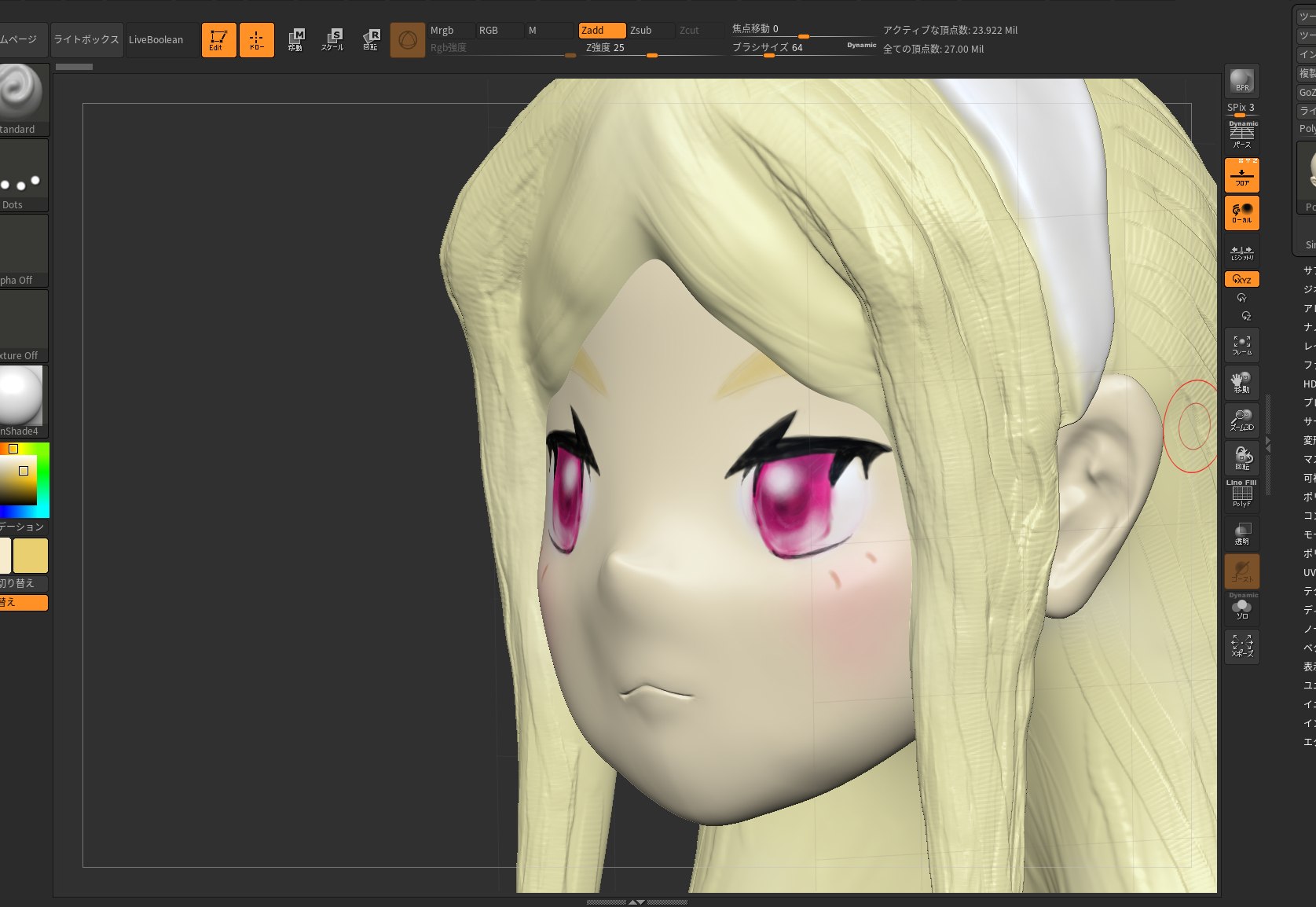
Task: Adjust the Rgb Intensity (Rgb強度) slider
Action: click(x=503, y=48)
